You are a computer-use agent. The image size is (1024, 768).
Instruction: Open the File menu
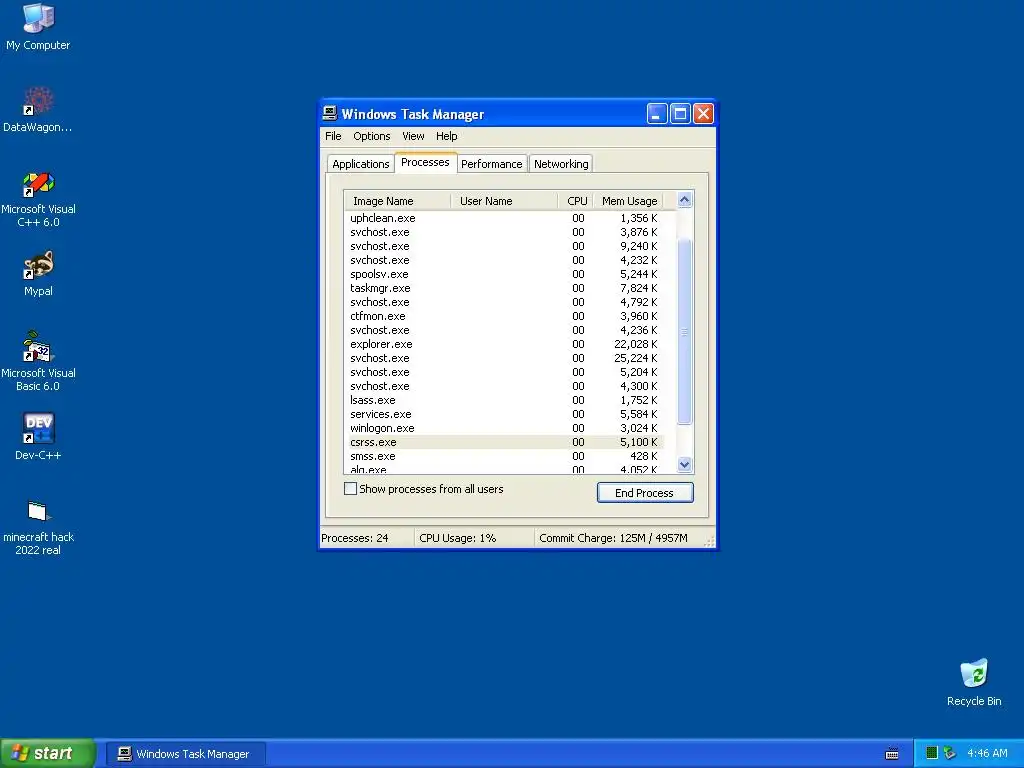coord(333,136)
